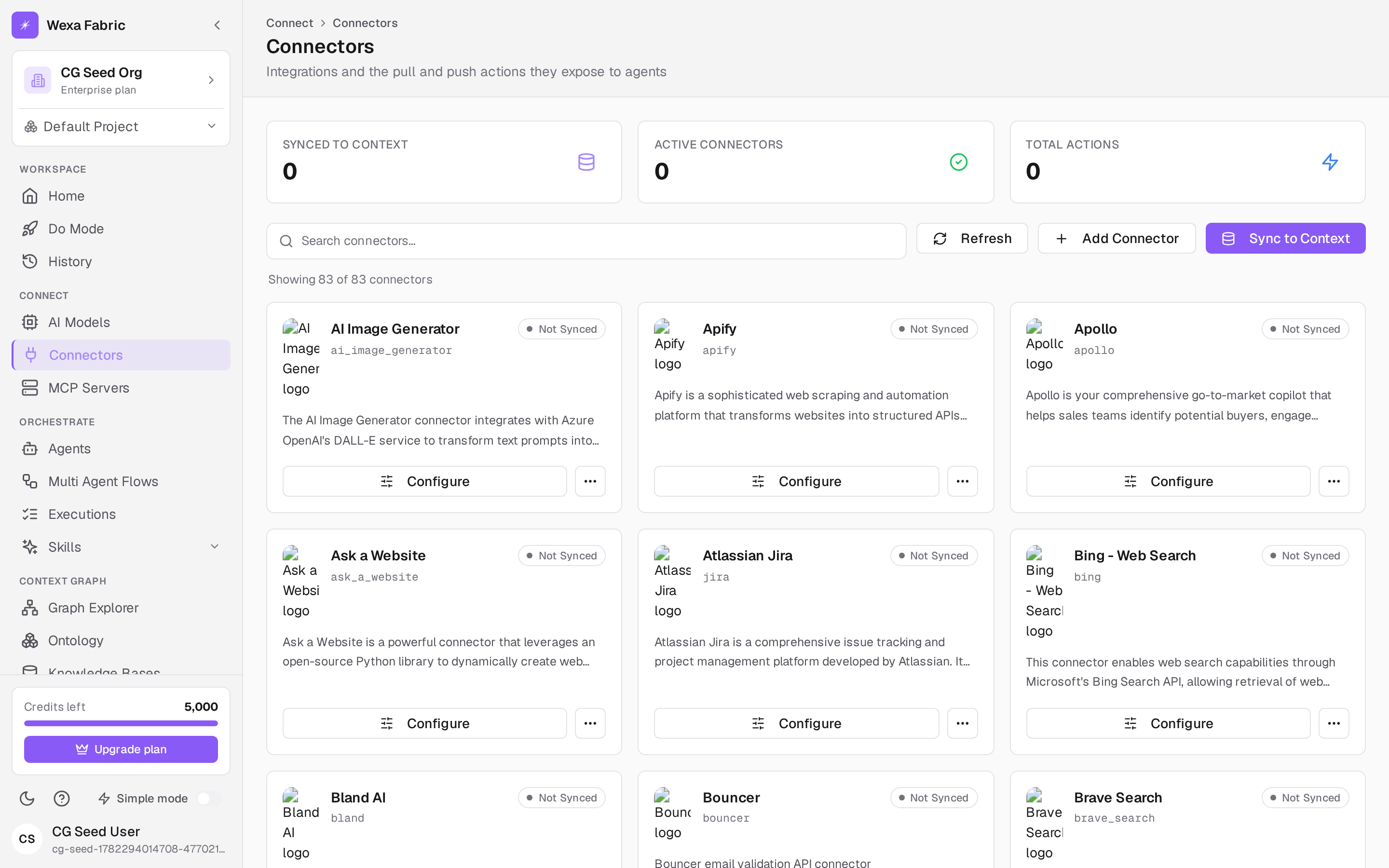Screen dimensions: 1389x868
Task: Open the CG Seed User profile
Action: tap(121, 839)
